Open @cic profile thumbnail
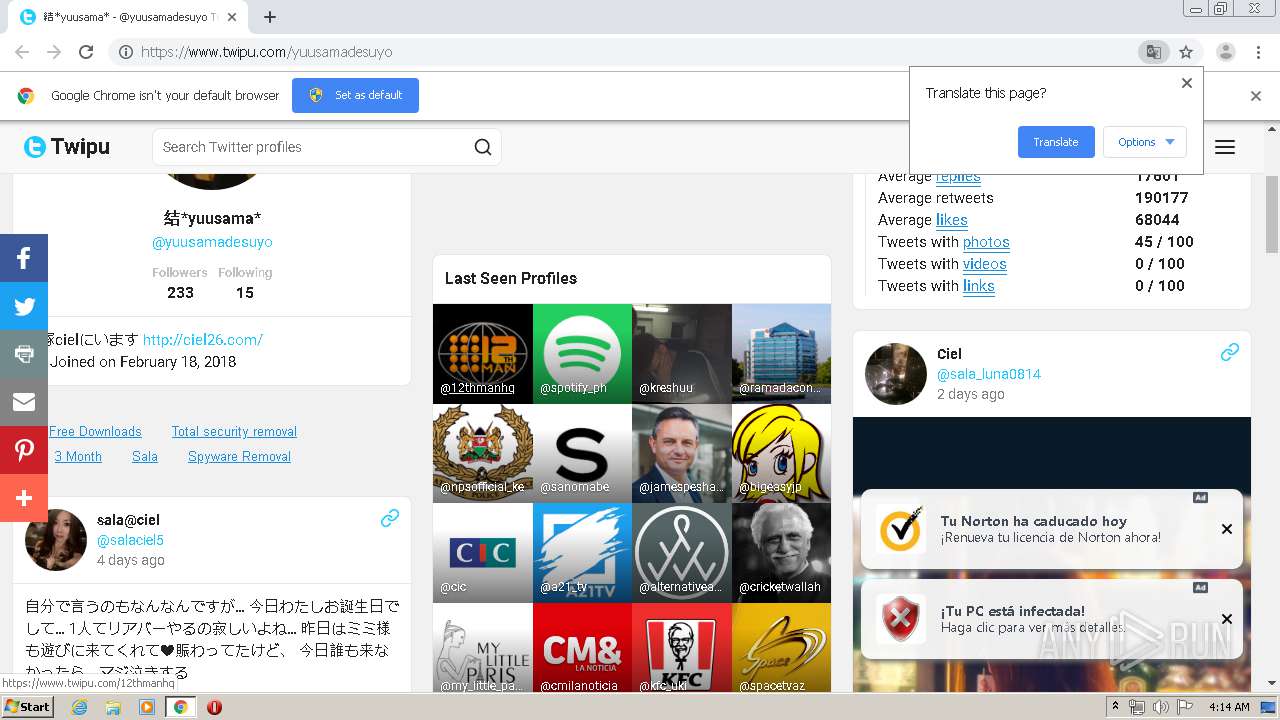The width and height of the screenshot is (1280, 720). click(x=483, y=553)
